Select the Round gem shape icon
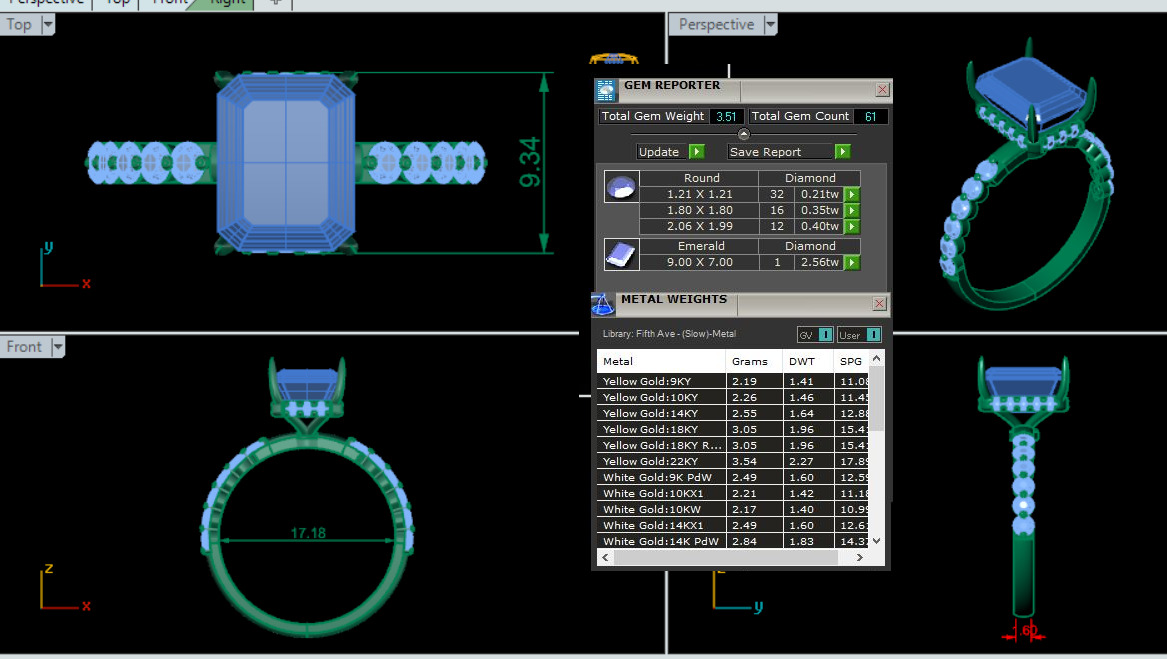 [x=621, y=187]
